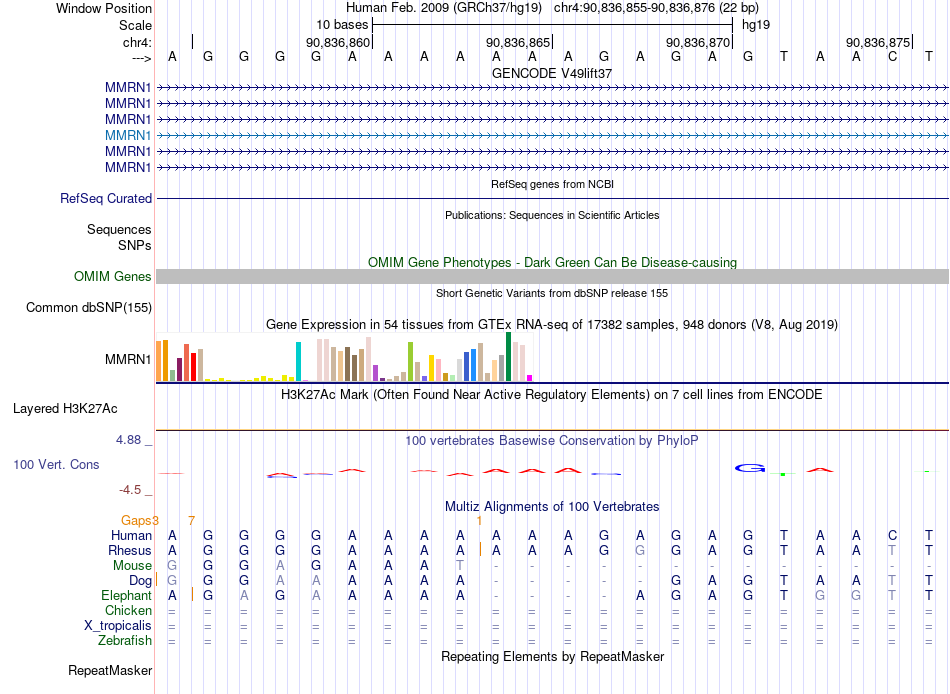Click the Common dbSNP(155) track label
This screenshot has height=694, width=950.
89,307
